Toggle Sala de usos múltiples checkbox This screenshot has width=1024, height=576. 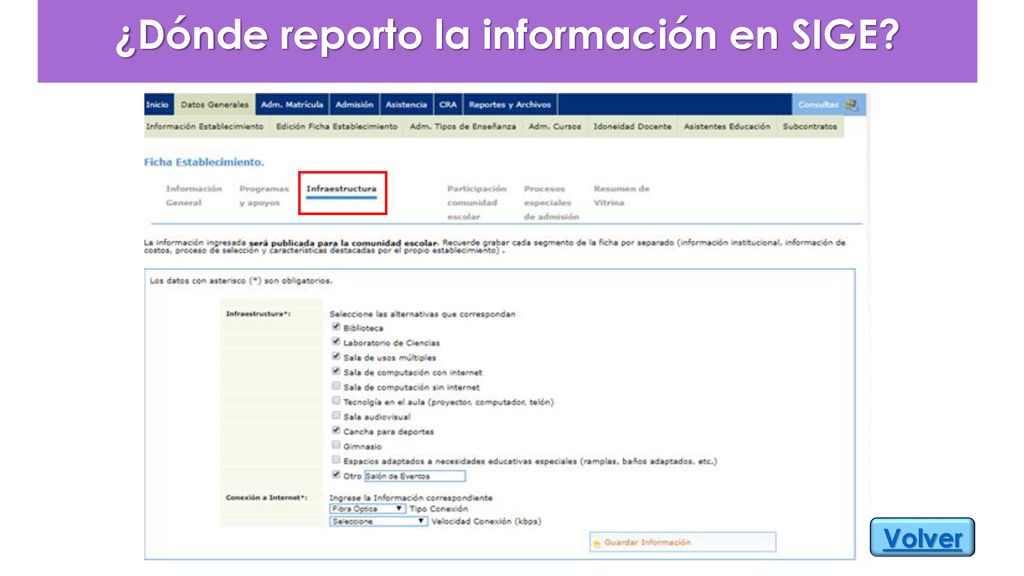[336, 357]
